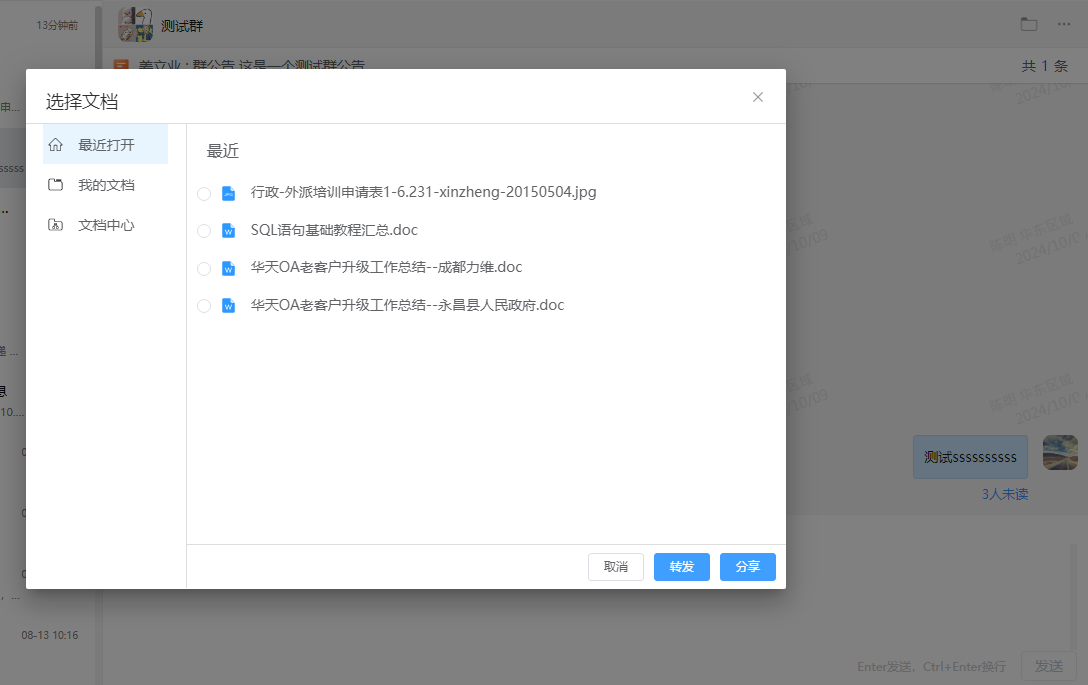This screenshot has height=685, width=1088.
Task: Click the home icon next to 最近打开
Action: (56, 144)
